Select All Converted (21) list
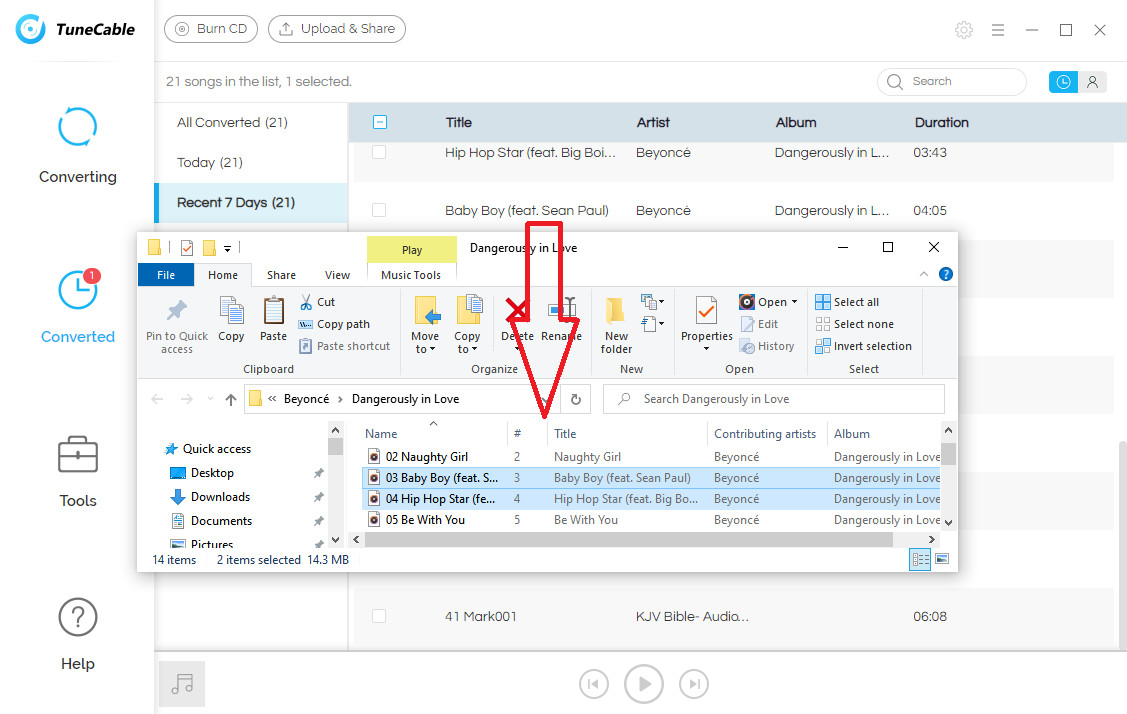 232,122
